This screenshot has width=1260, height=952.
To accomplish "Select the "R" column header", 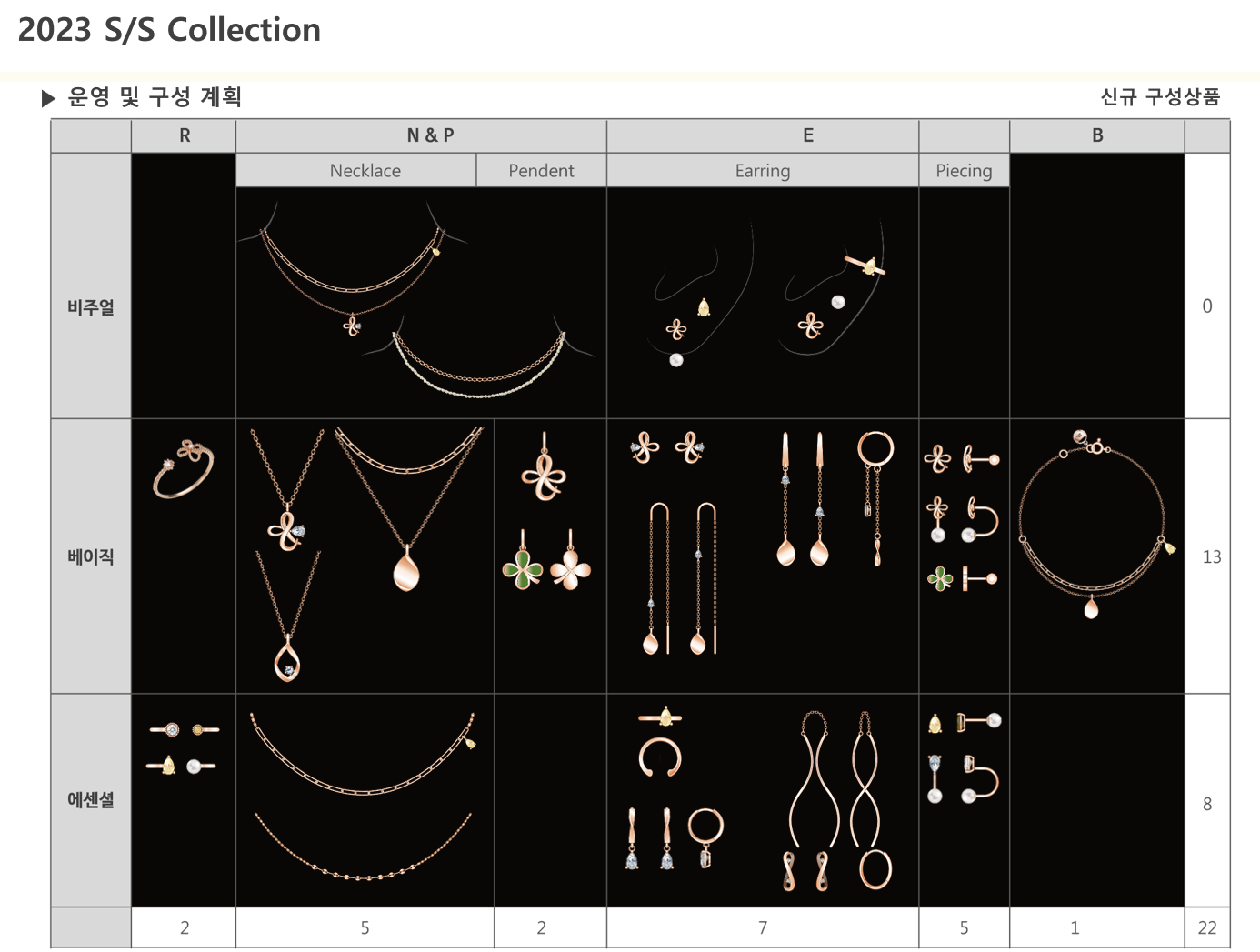I will click(185, 135).
